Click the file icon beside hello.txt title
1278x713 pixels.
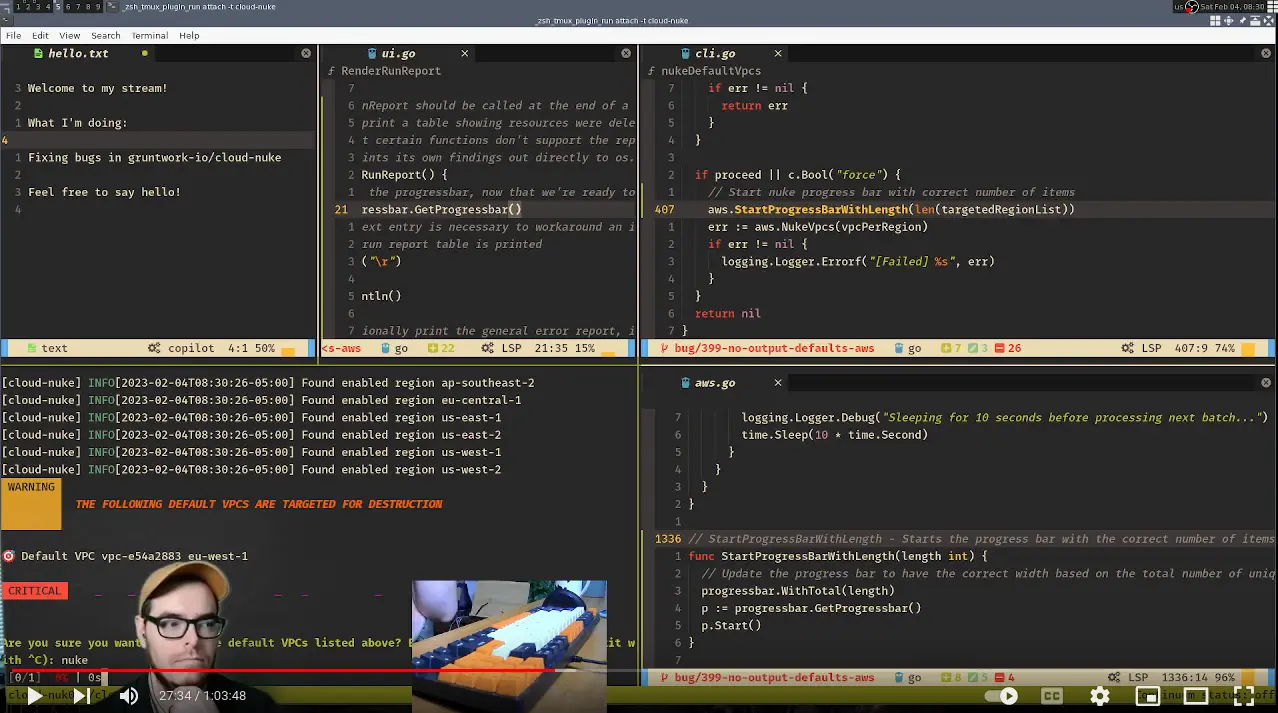(39, 53)
